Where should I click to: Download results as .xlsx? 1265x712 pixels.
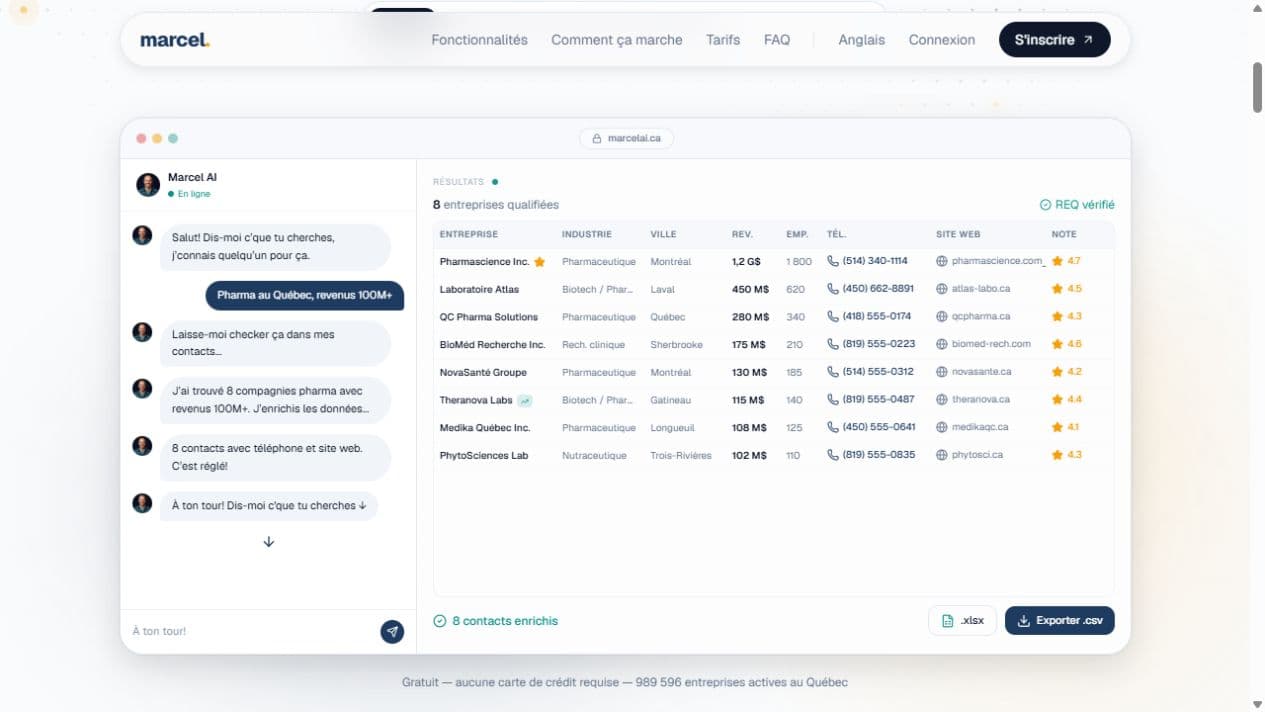pos(962,621)
